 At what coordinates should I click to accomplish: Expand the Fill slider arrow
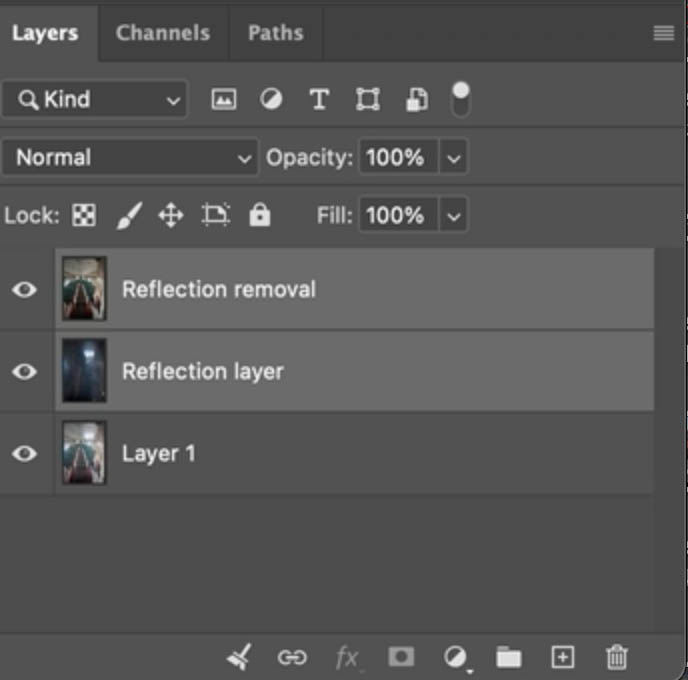(453, 215)
